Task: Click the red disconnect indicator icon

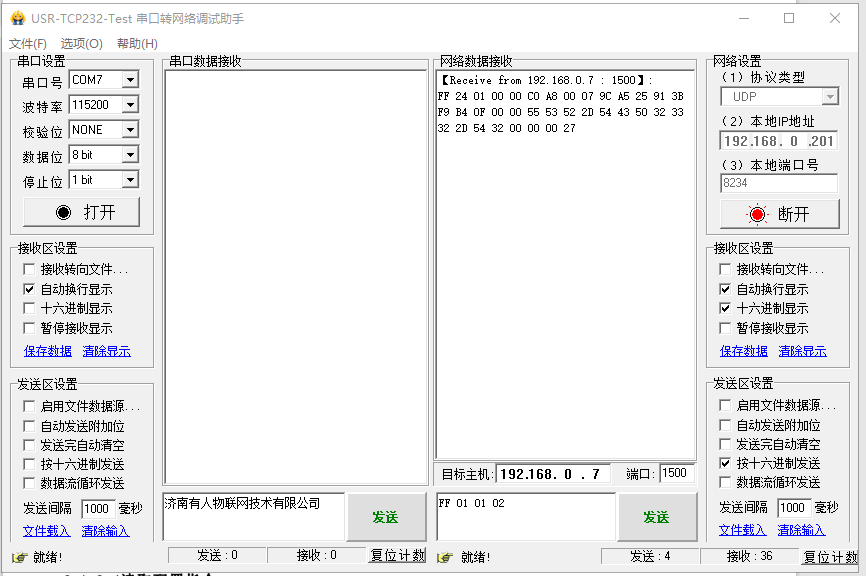Action: pyautogui.click(x=757, y=214)
